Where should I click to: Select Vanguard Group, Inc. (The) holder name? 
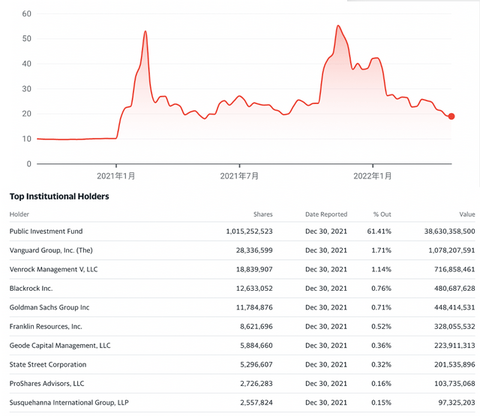pos(51,250)
